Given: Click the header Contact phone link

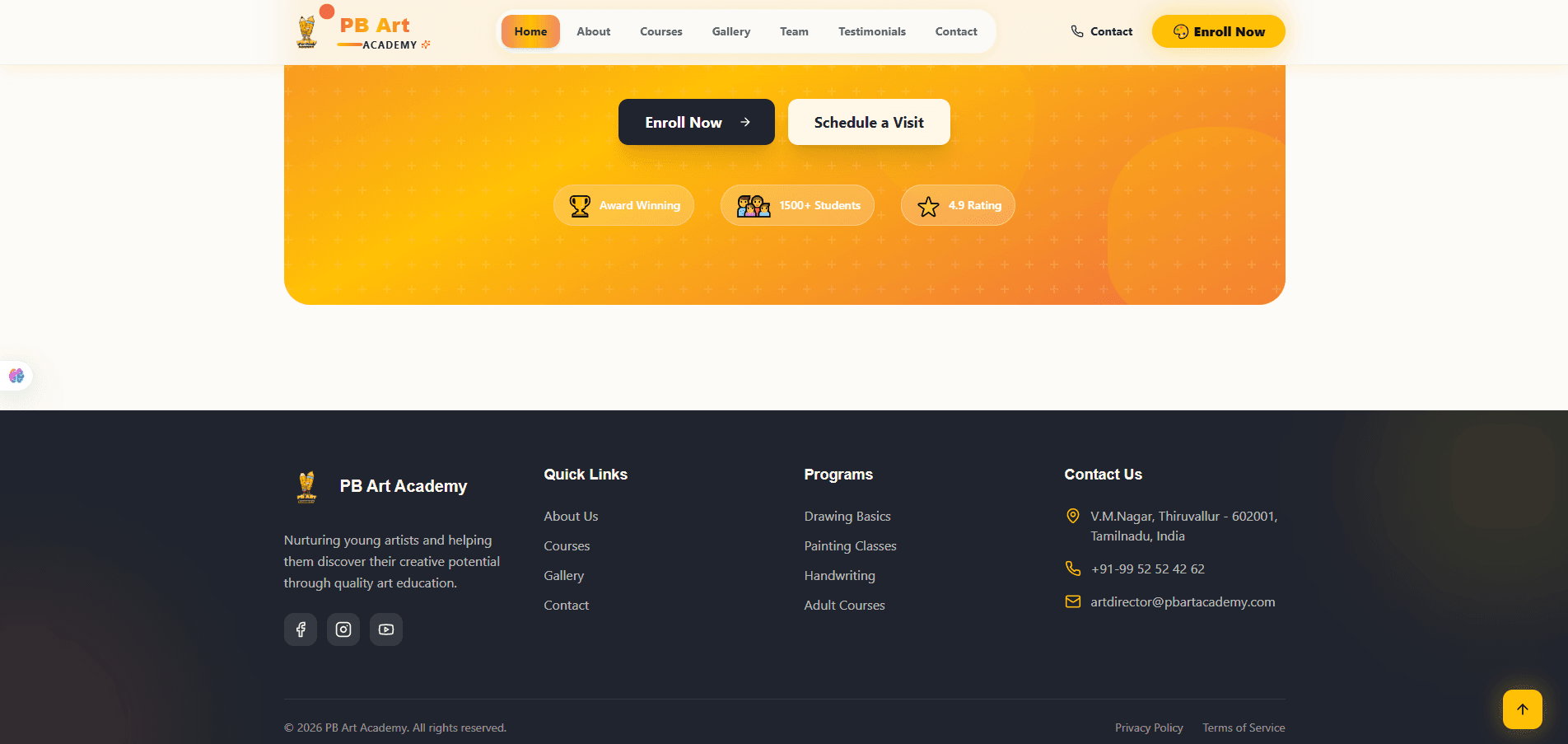Looking at the screenshot, I should pos(1102,31).
